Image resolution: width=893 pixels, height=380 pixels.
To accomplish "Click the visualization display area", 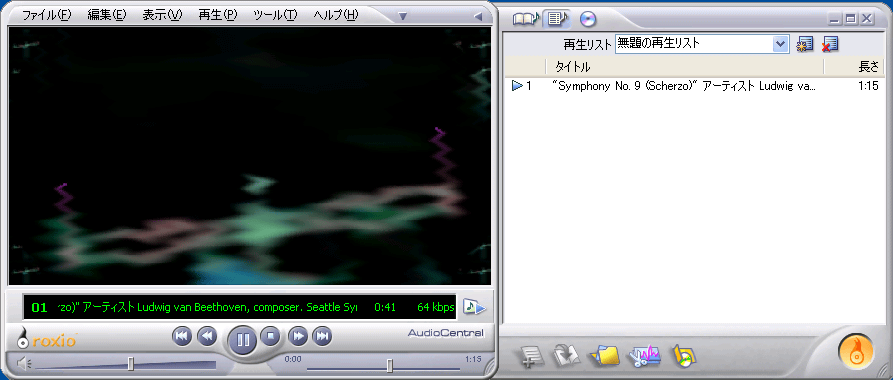I will point(249,156).
